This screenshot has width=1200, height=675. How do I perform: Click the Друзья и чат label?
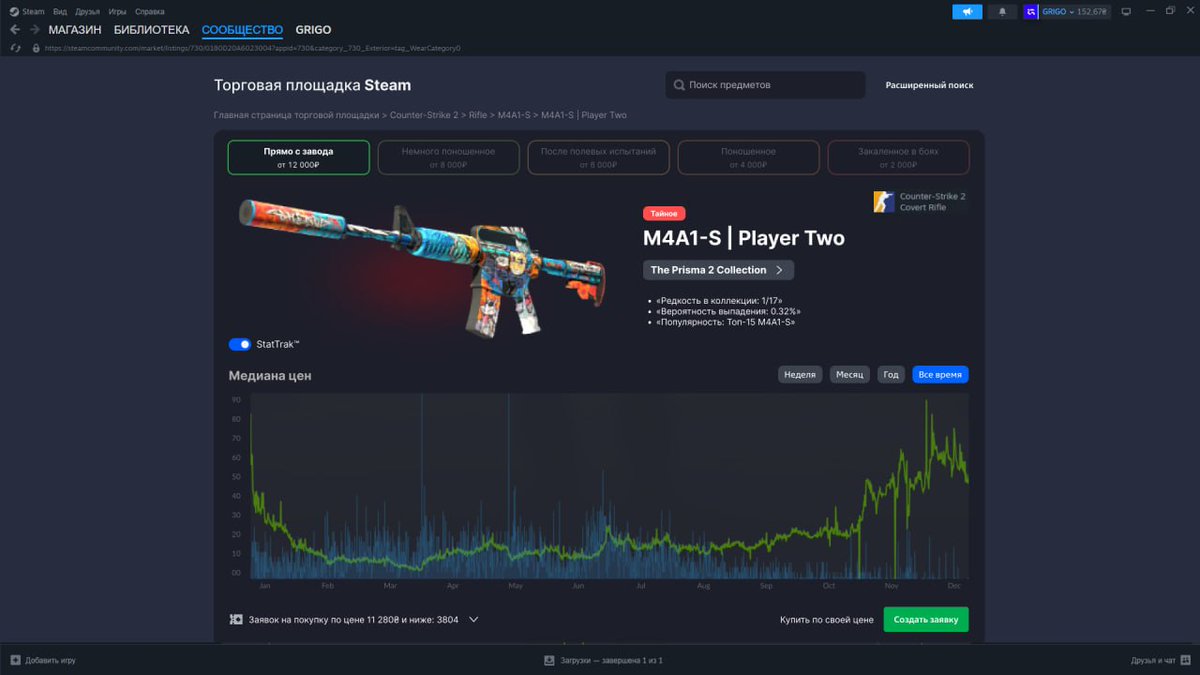coord(1153,660)
